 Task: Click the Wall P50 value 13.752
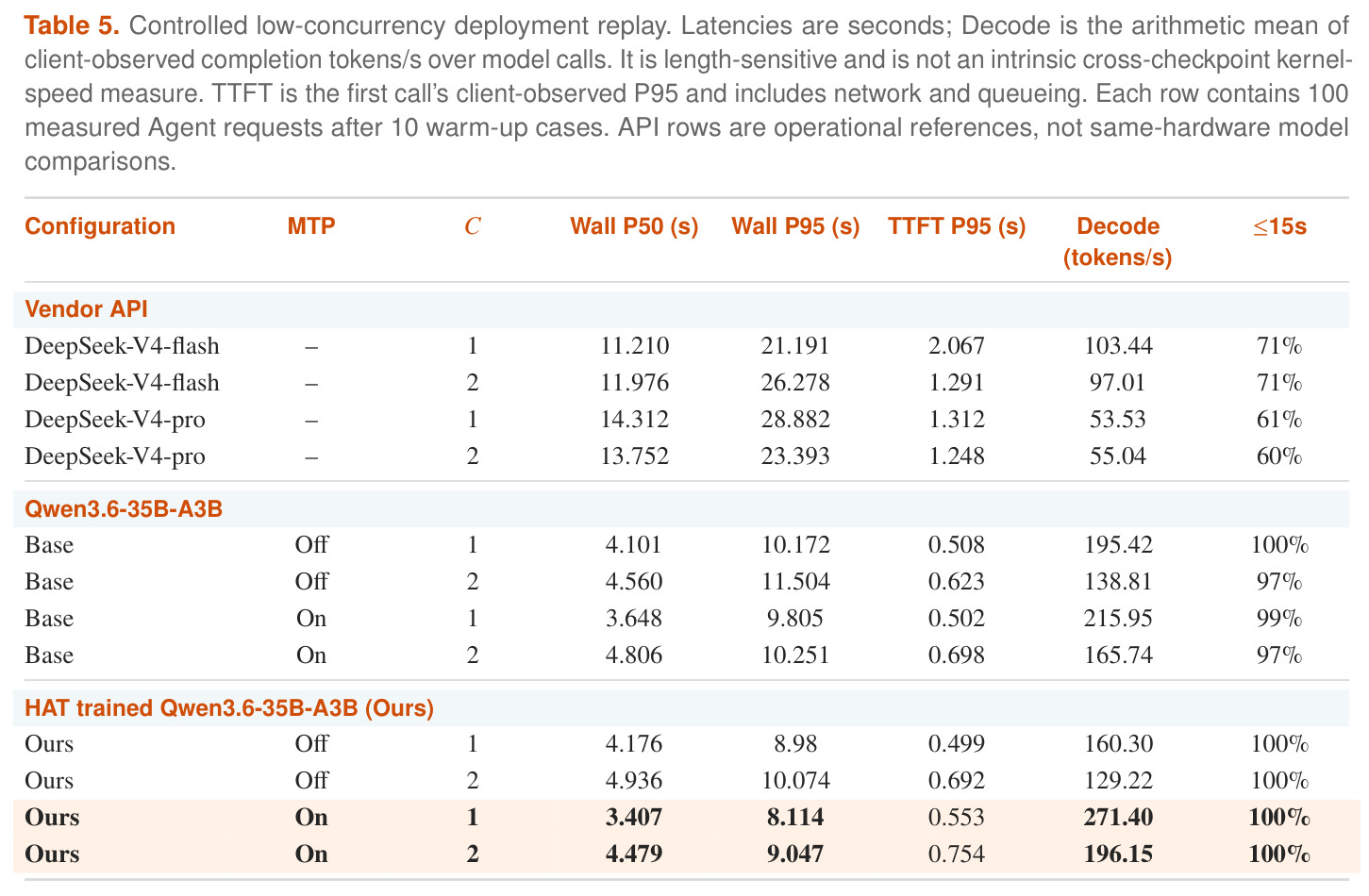click(x=634, y=456)
